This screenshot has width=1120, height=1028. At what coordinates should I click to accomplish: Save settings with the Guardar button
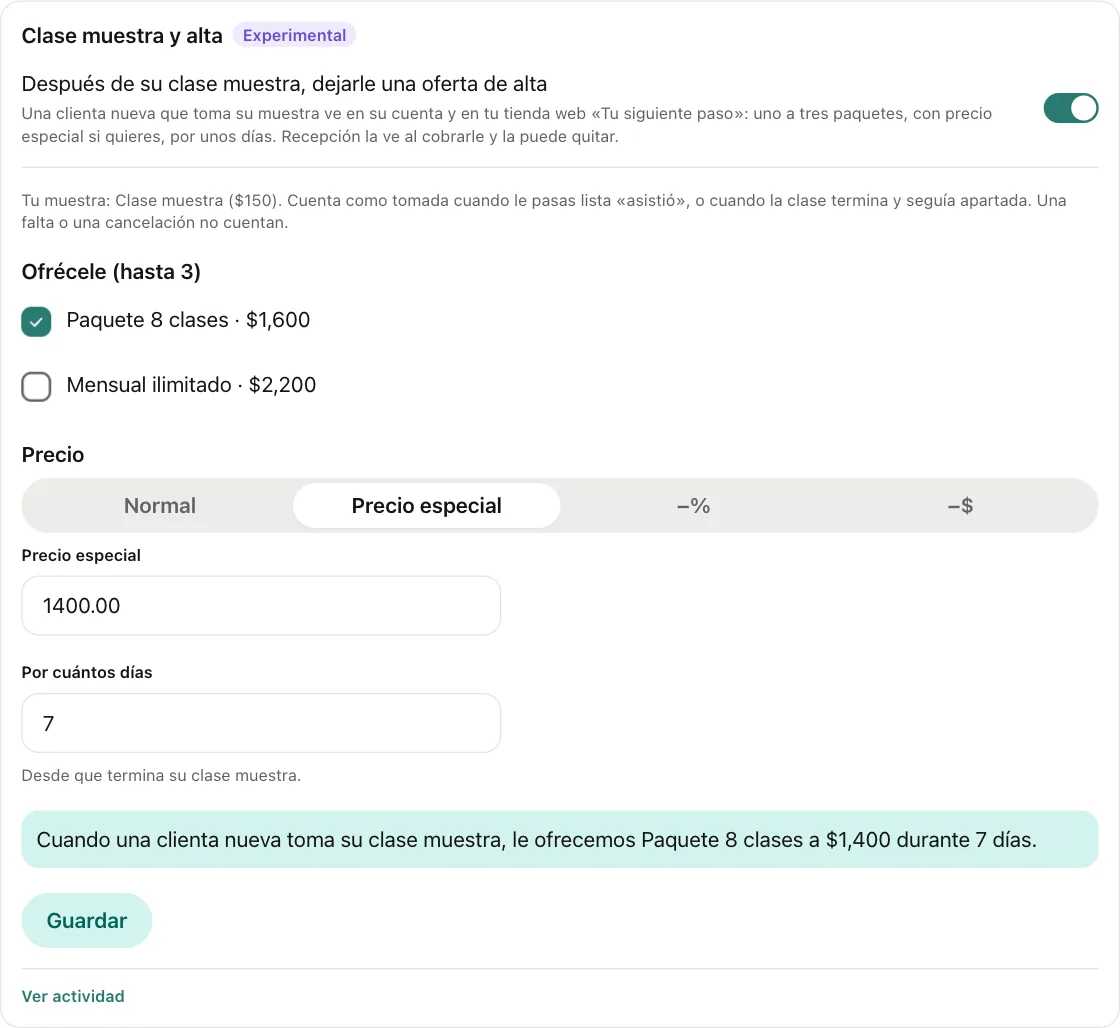[86, 920]
